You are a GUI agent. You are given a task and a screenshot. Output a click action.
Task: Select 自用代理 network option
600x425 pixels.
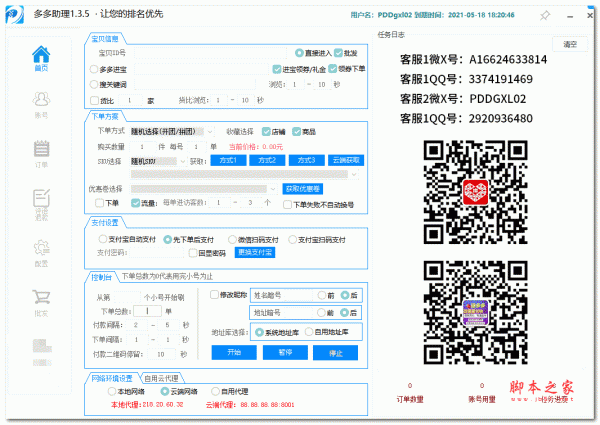tap(215, 391)
